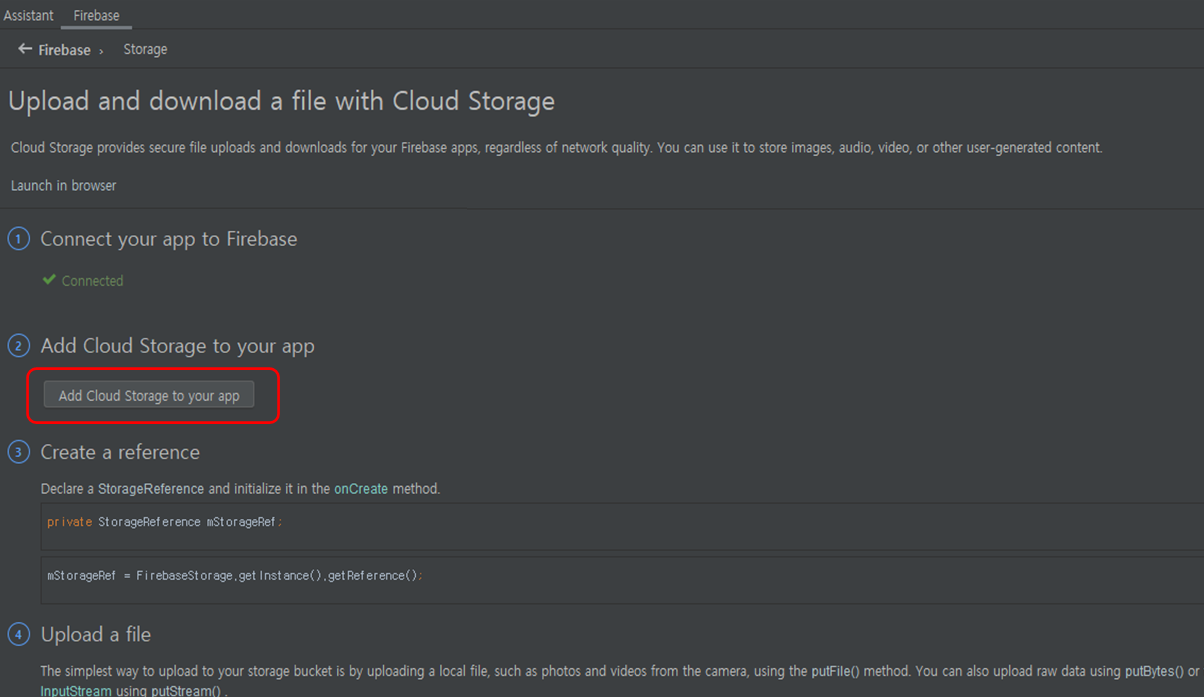
Task: Select the Create a reference heading
Action: click(x=120, y=452)
